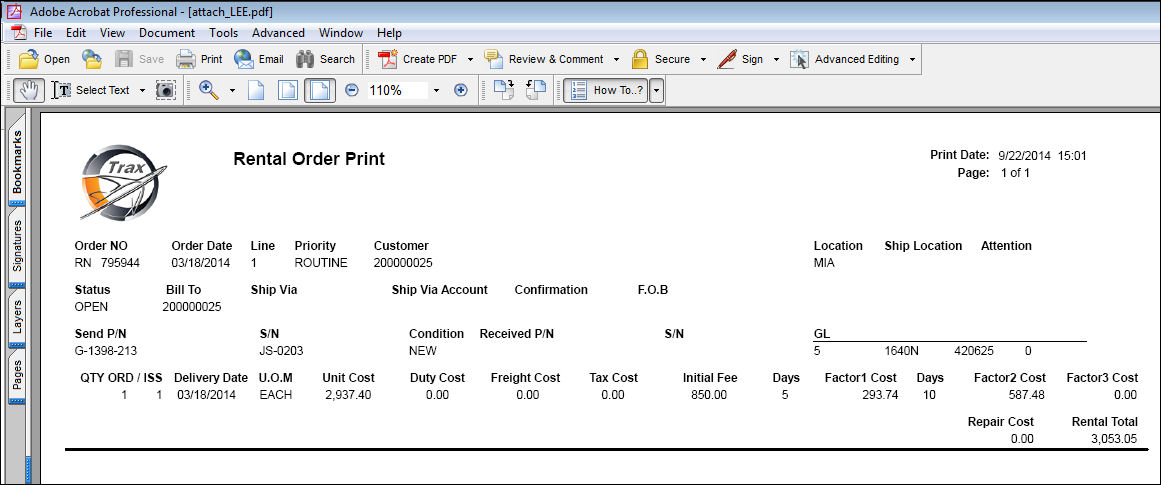The width and height of the screenshot is (1161, 485).
Task: Click the Status value OPEN
Action: (92, 307)
